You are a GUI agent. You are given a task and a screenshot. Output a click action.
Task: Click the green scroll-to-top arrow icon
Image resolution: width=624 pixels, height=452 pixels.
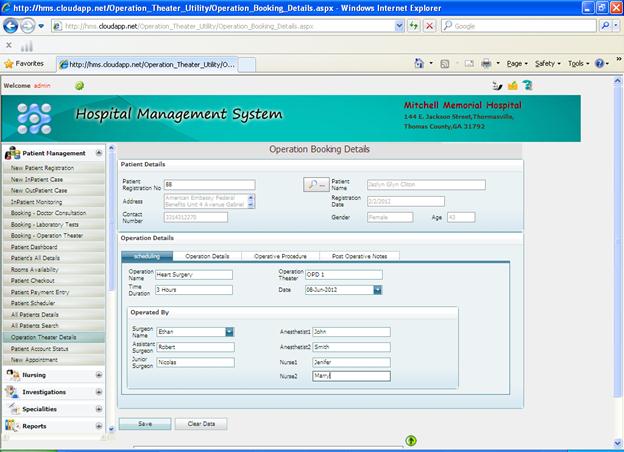(x=410, y=440)
